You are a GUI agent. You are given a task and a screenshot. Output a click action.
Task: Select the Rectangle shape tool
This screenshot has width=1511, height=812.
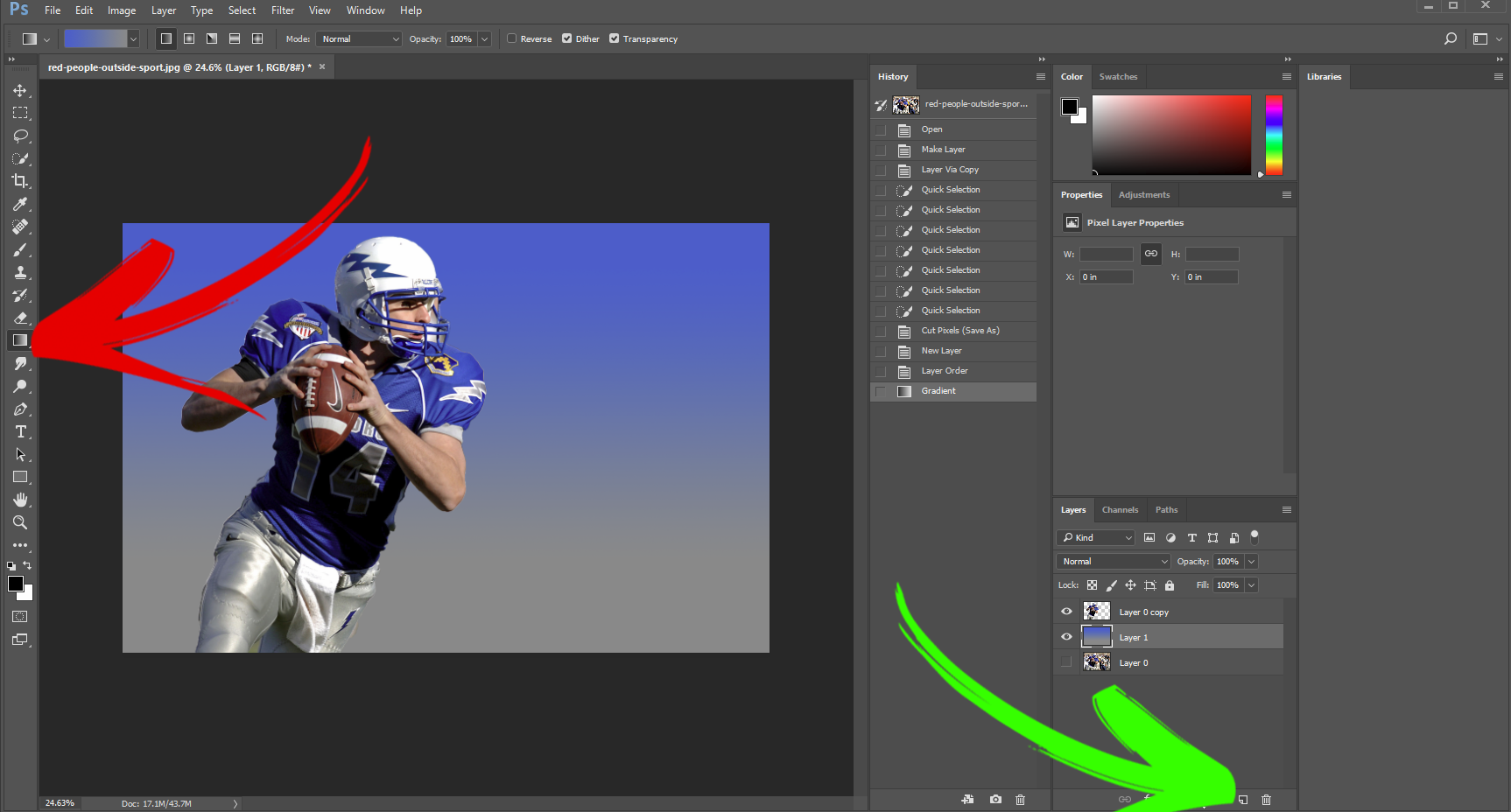click(x=20, y=477)
